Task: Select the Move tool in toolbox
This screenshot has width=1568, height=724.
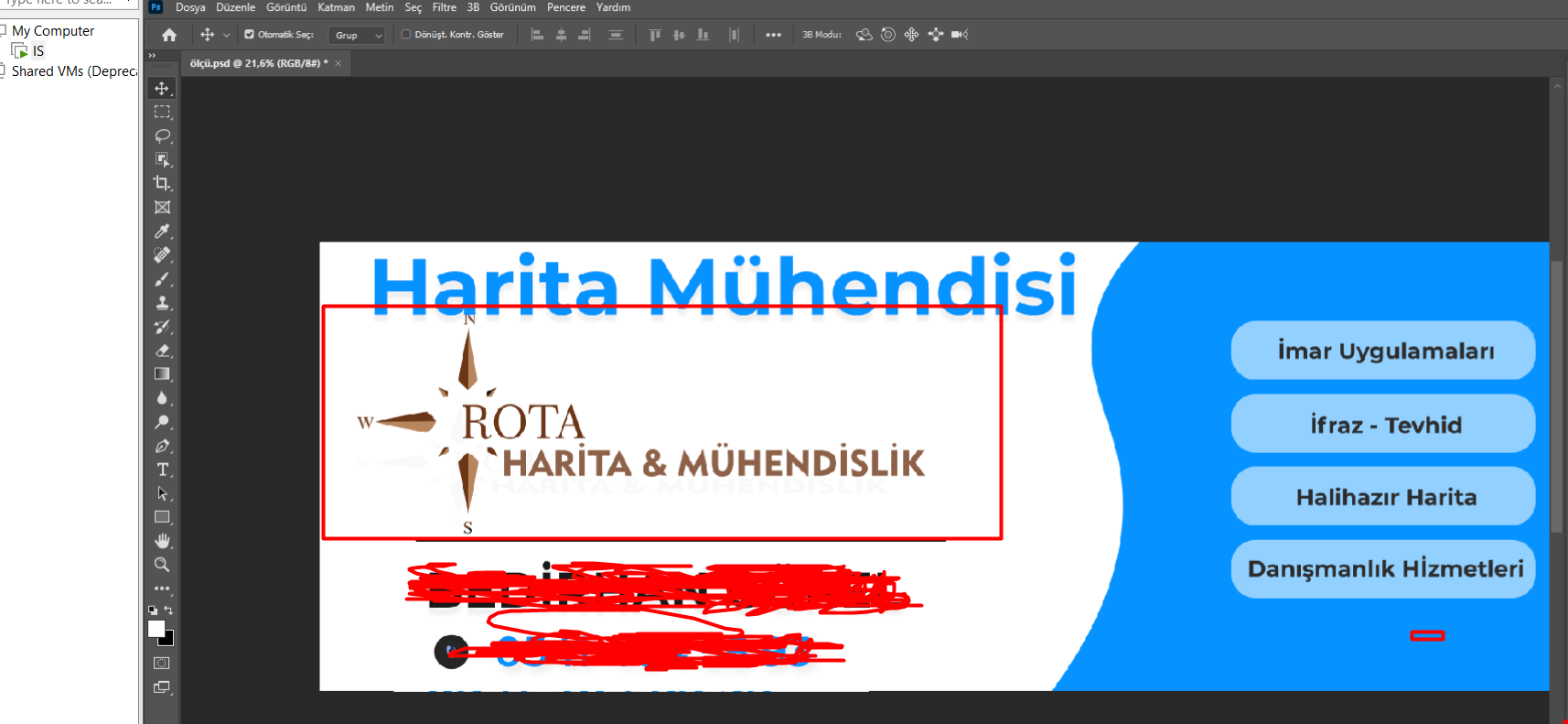Action: tap(162, 88)
